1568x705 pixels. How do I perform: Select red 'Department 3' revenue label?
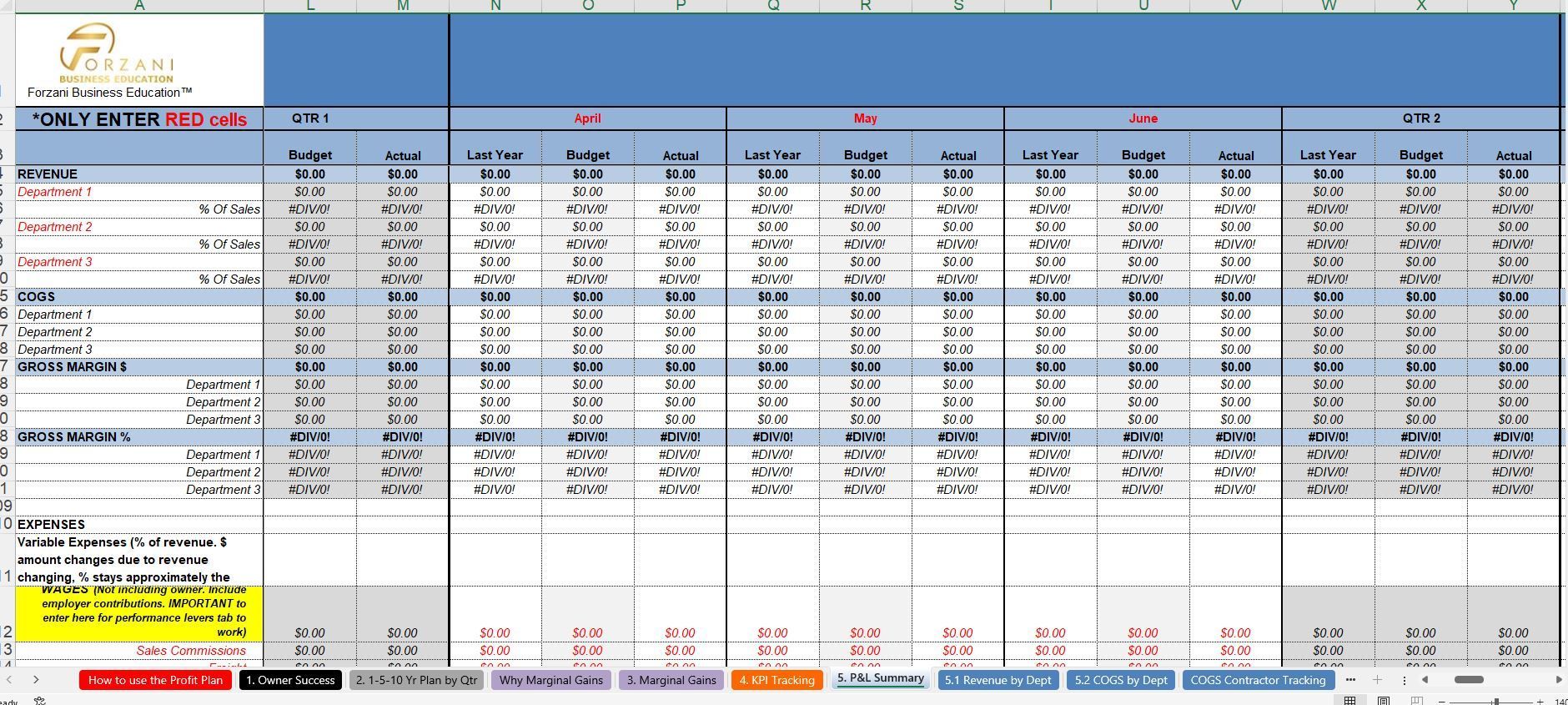coord(139,262)
